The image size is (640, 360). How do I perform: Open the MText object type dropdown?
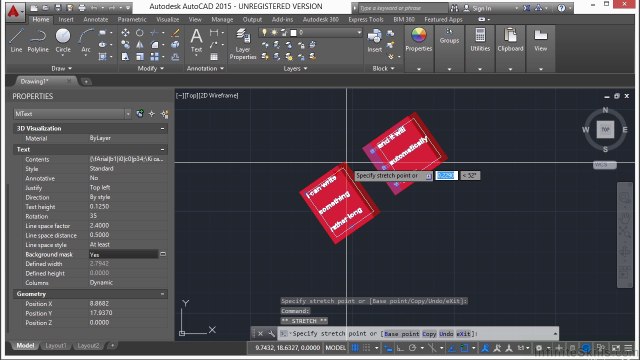tap(128, 114)
